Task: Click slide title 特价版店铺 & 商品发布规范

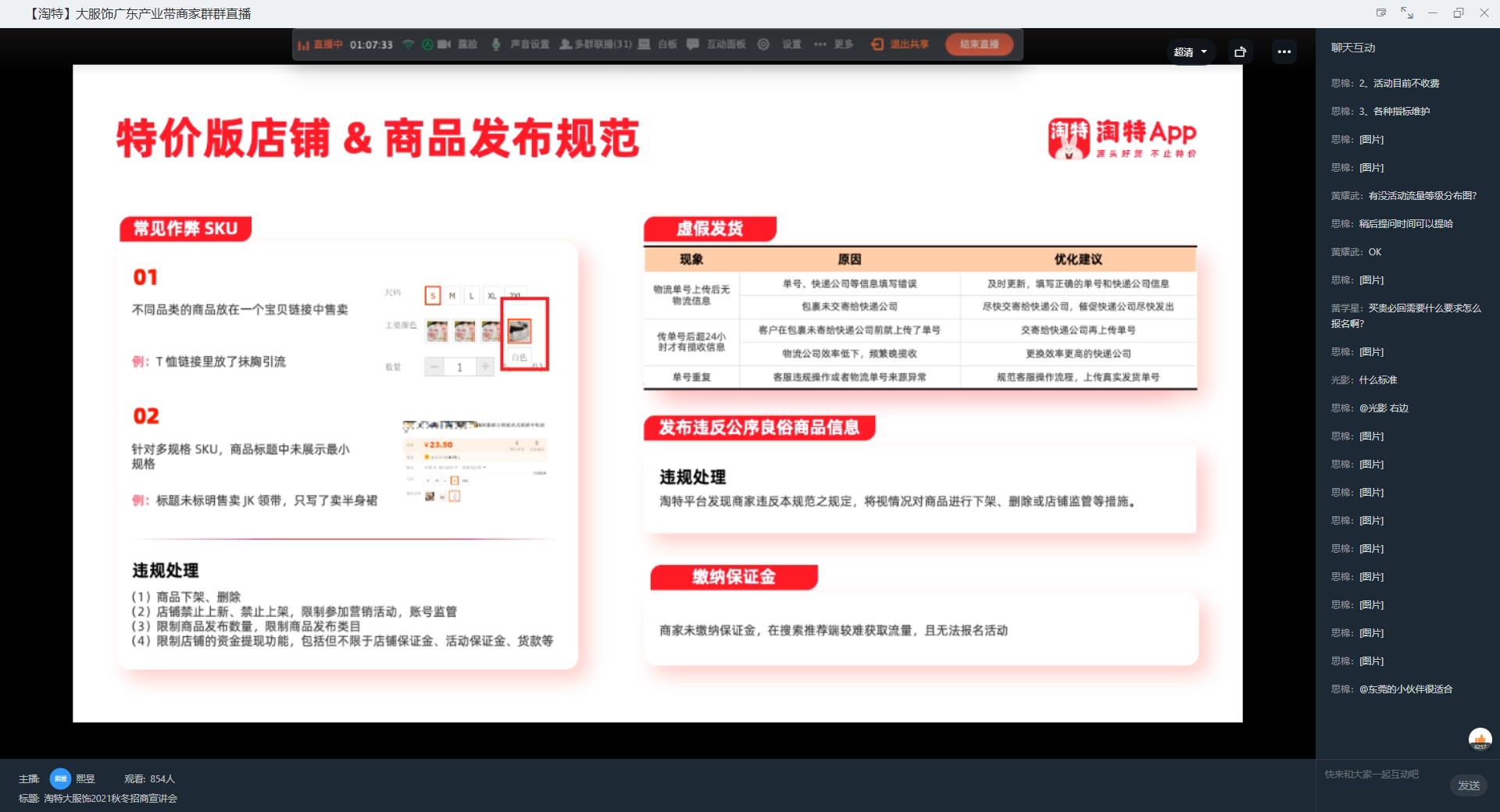Action: pos(378,139)
